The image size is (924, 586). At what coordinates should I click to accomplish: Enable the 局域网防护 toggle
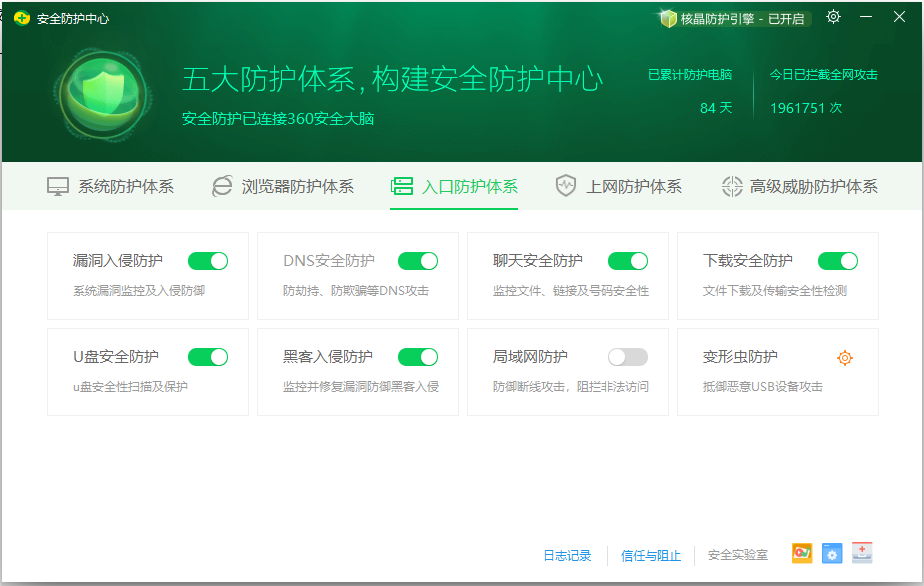[x=628, y=357]
